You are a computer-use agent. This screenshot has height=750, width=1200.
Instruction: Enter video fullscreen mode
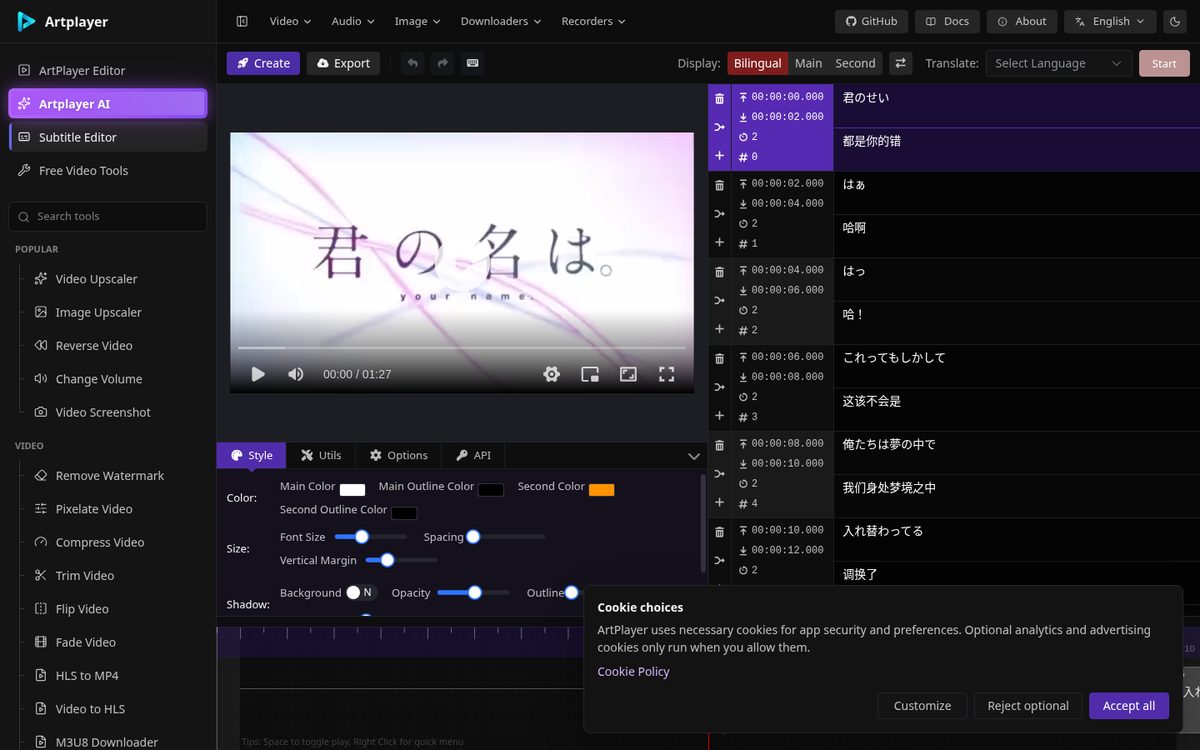[x=666, y=374]
